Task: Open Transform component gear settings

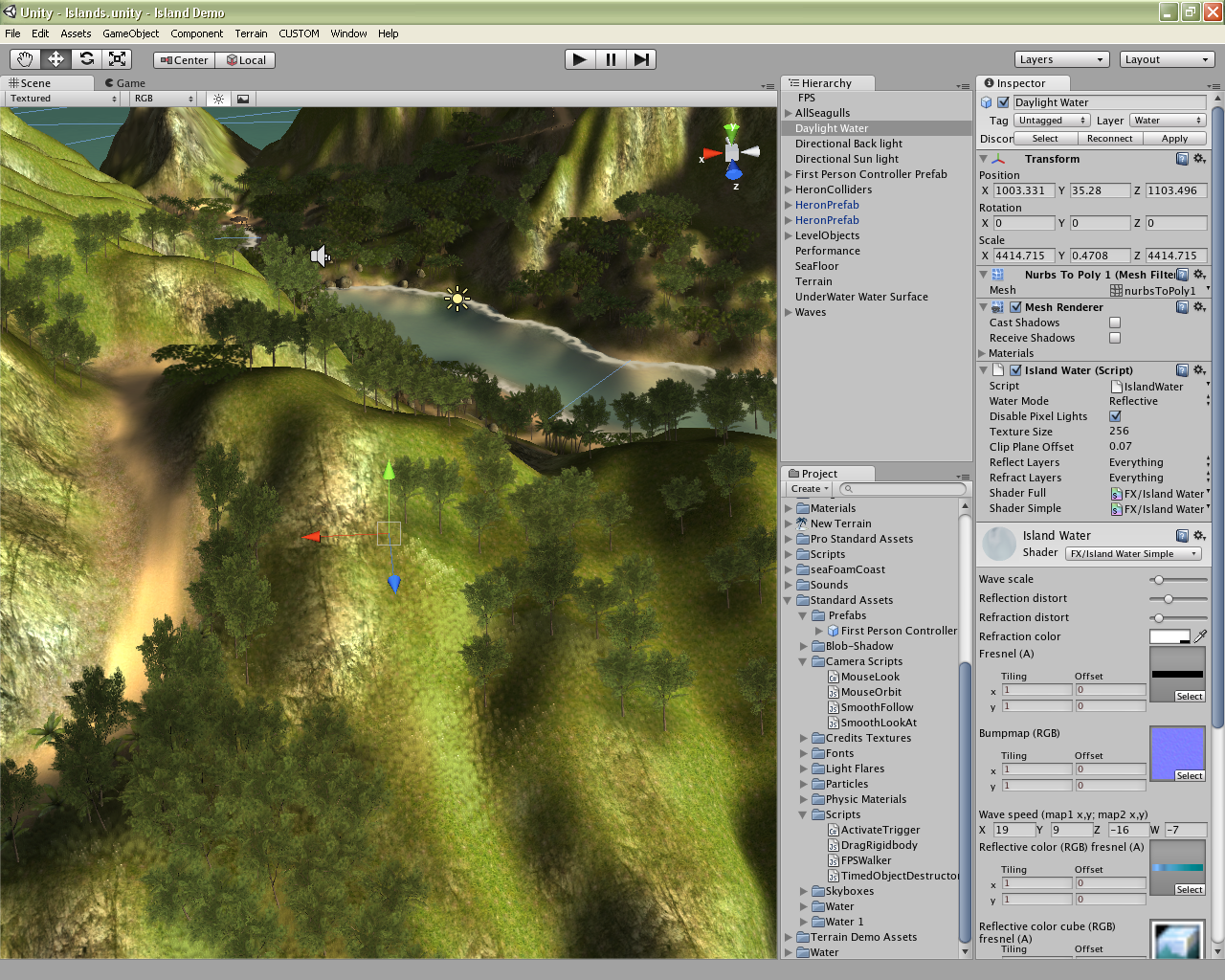Action: point(1199,159)
